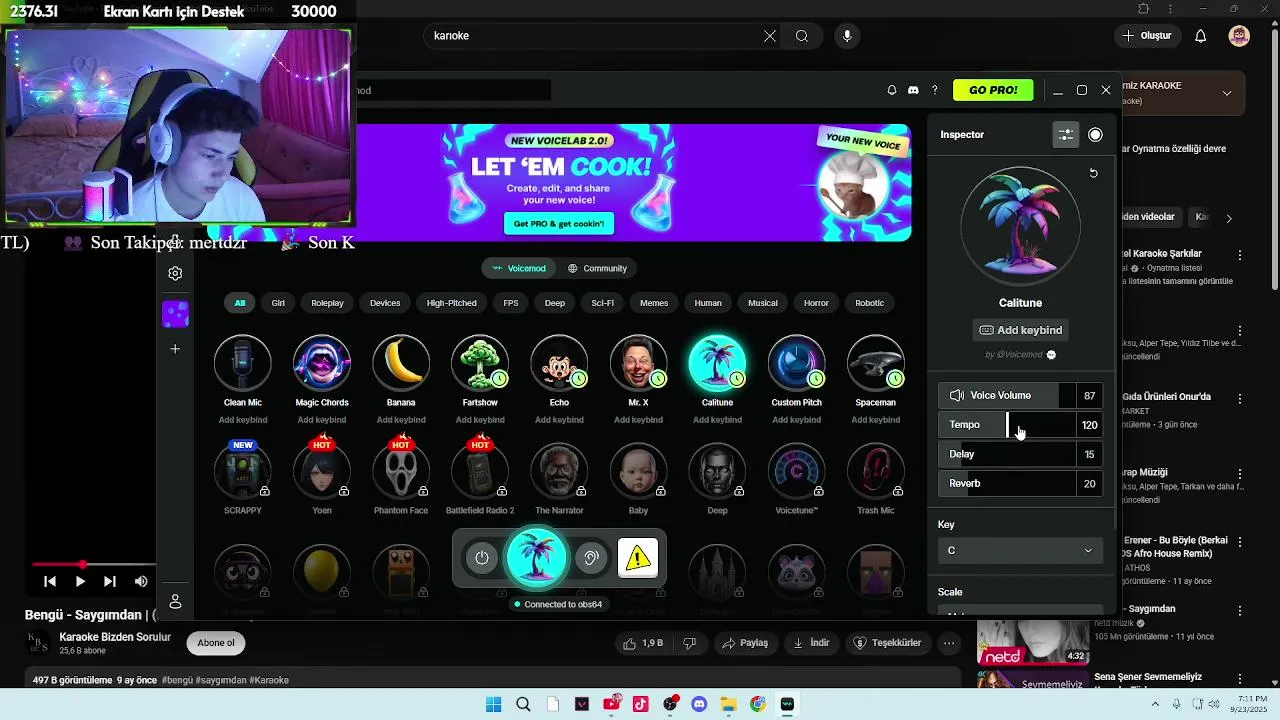This screenshot has width=1280, height=720.
Task: Filter voices by High-Pitched category
Action: tap(452, 303)
